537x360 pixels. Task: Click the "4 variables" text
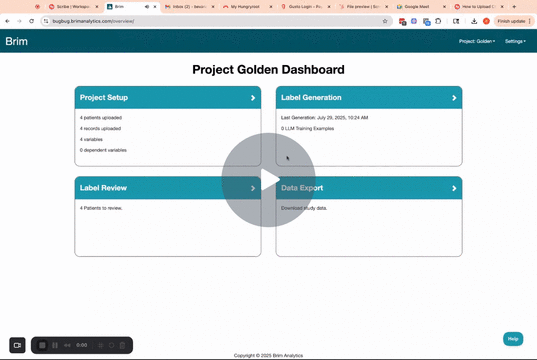91,139
